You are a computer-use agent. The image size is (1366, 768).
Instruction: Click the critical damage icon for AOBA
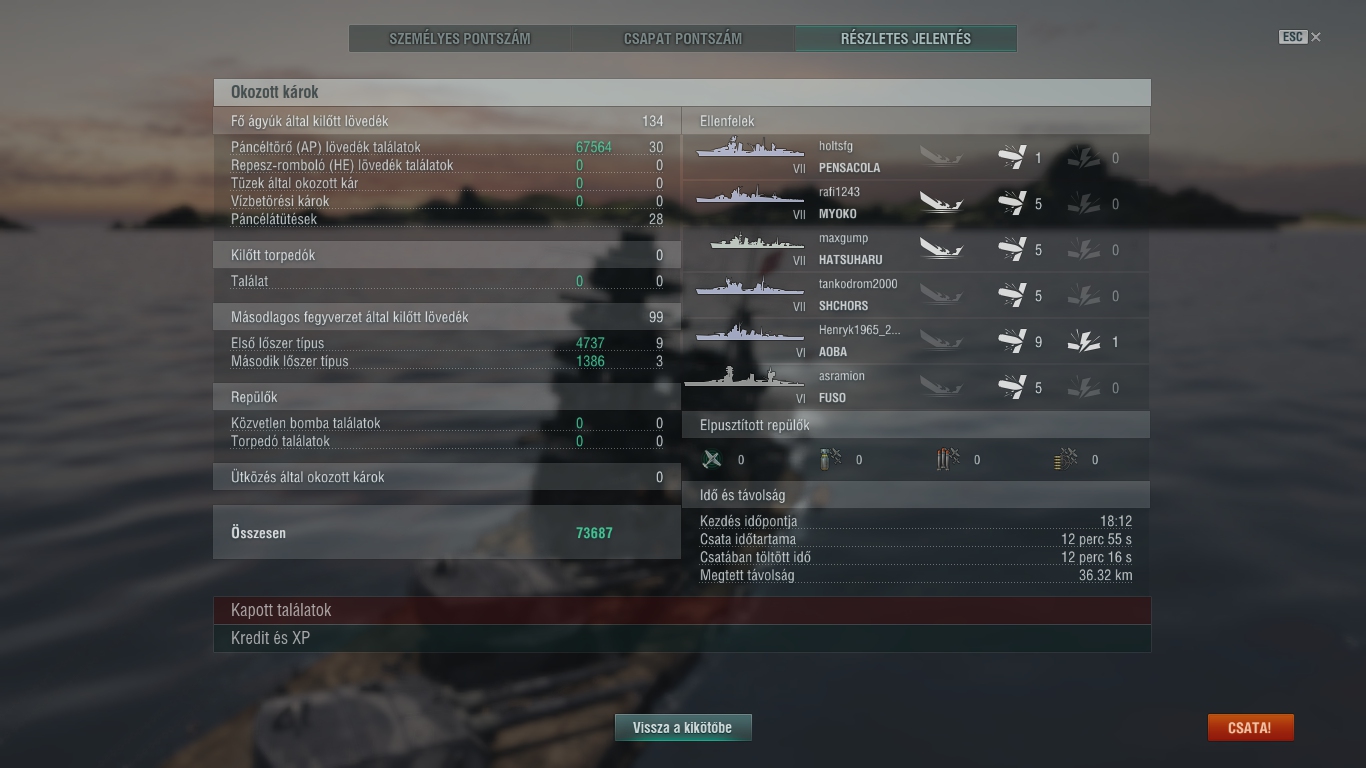point(1084,341)
